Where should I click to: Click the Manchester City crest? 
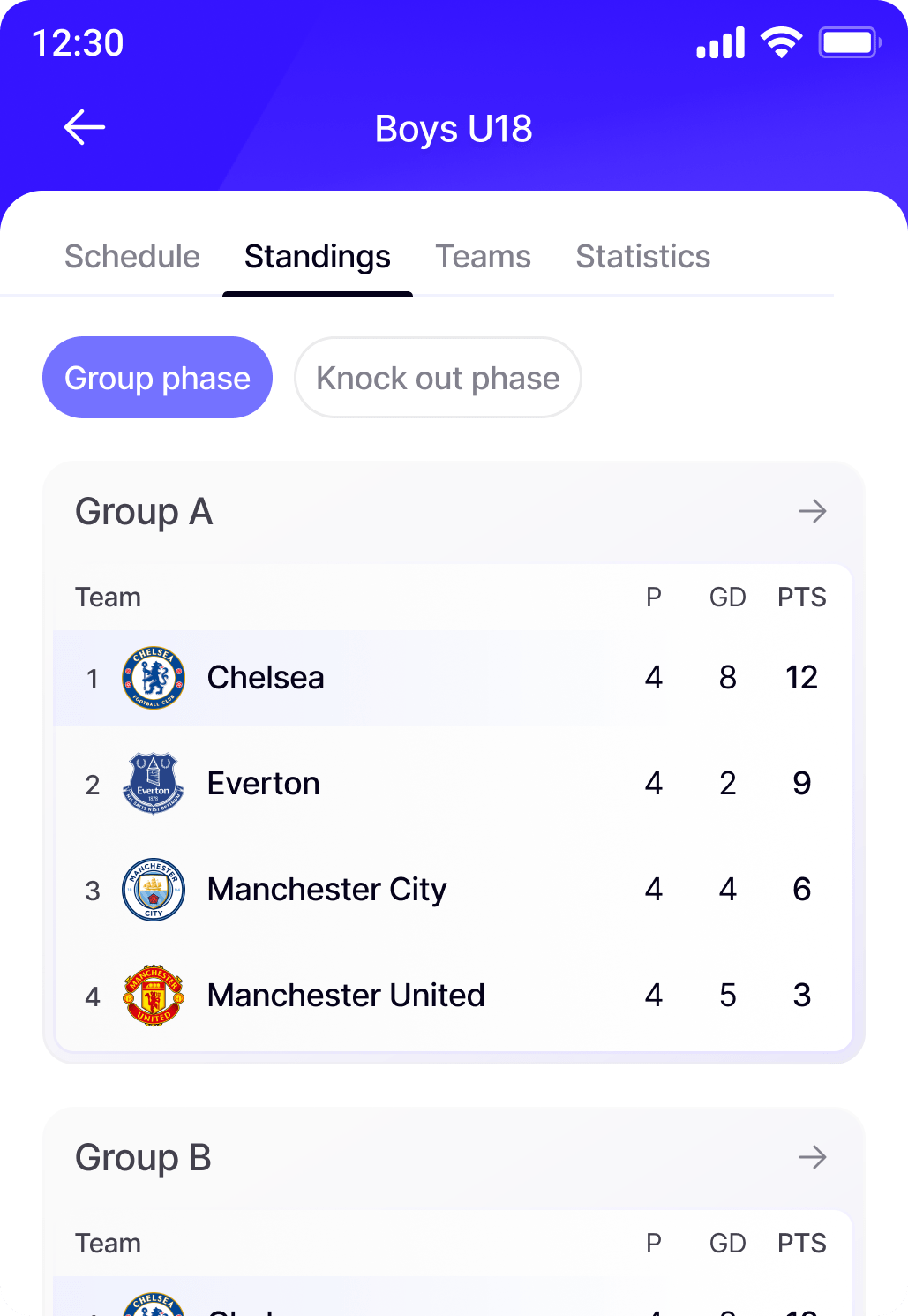pyautogui.click(x=154, y=890)
